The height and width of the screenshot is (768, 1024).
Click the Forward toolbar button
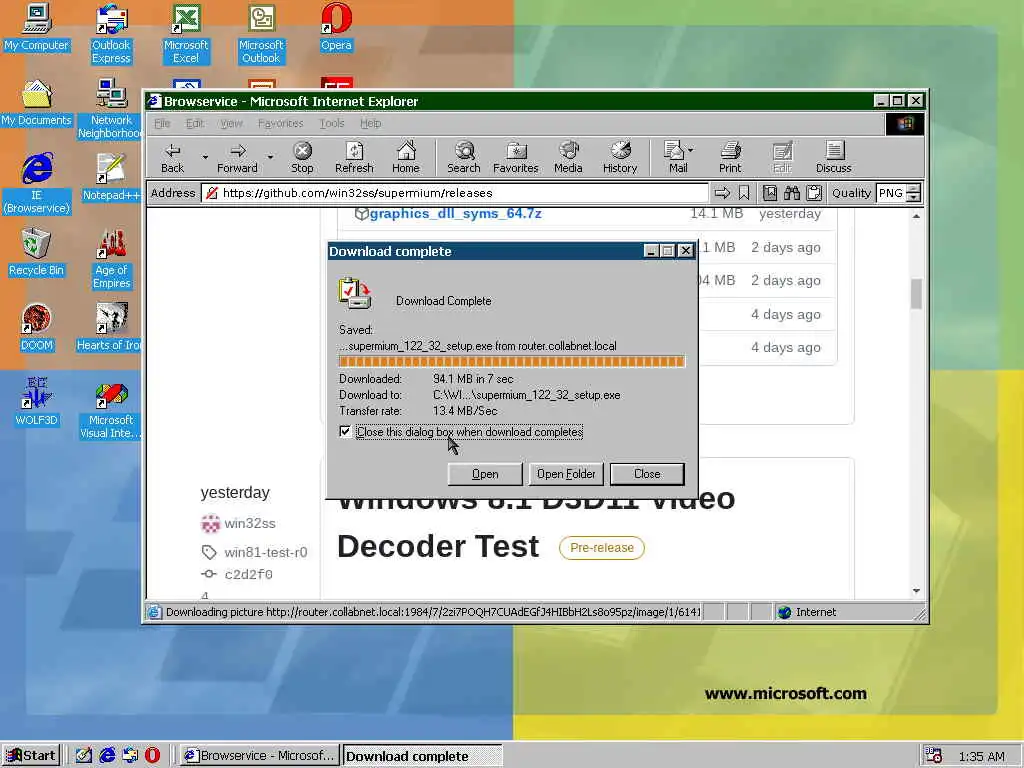(237, 157)
